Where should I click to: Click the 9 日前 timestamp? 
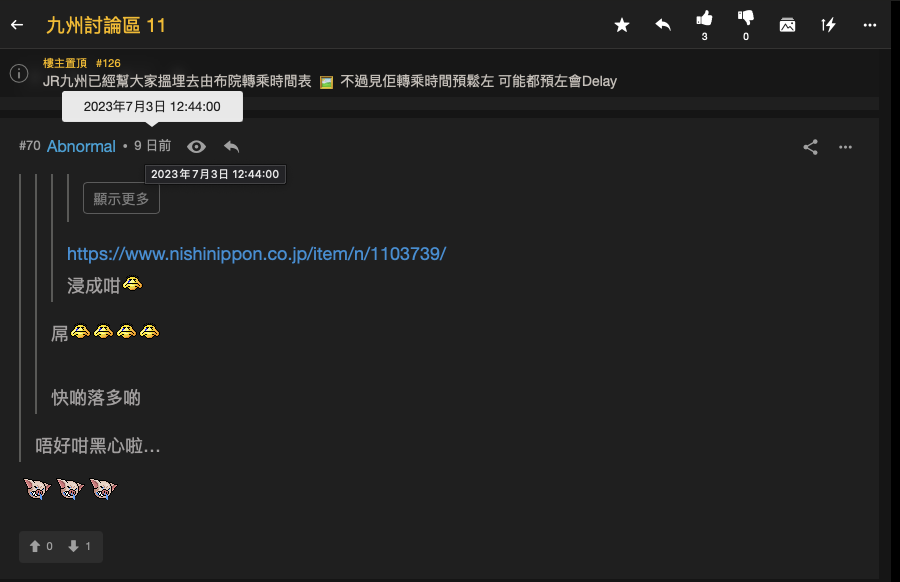153,146
